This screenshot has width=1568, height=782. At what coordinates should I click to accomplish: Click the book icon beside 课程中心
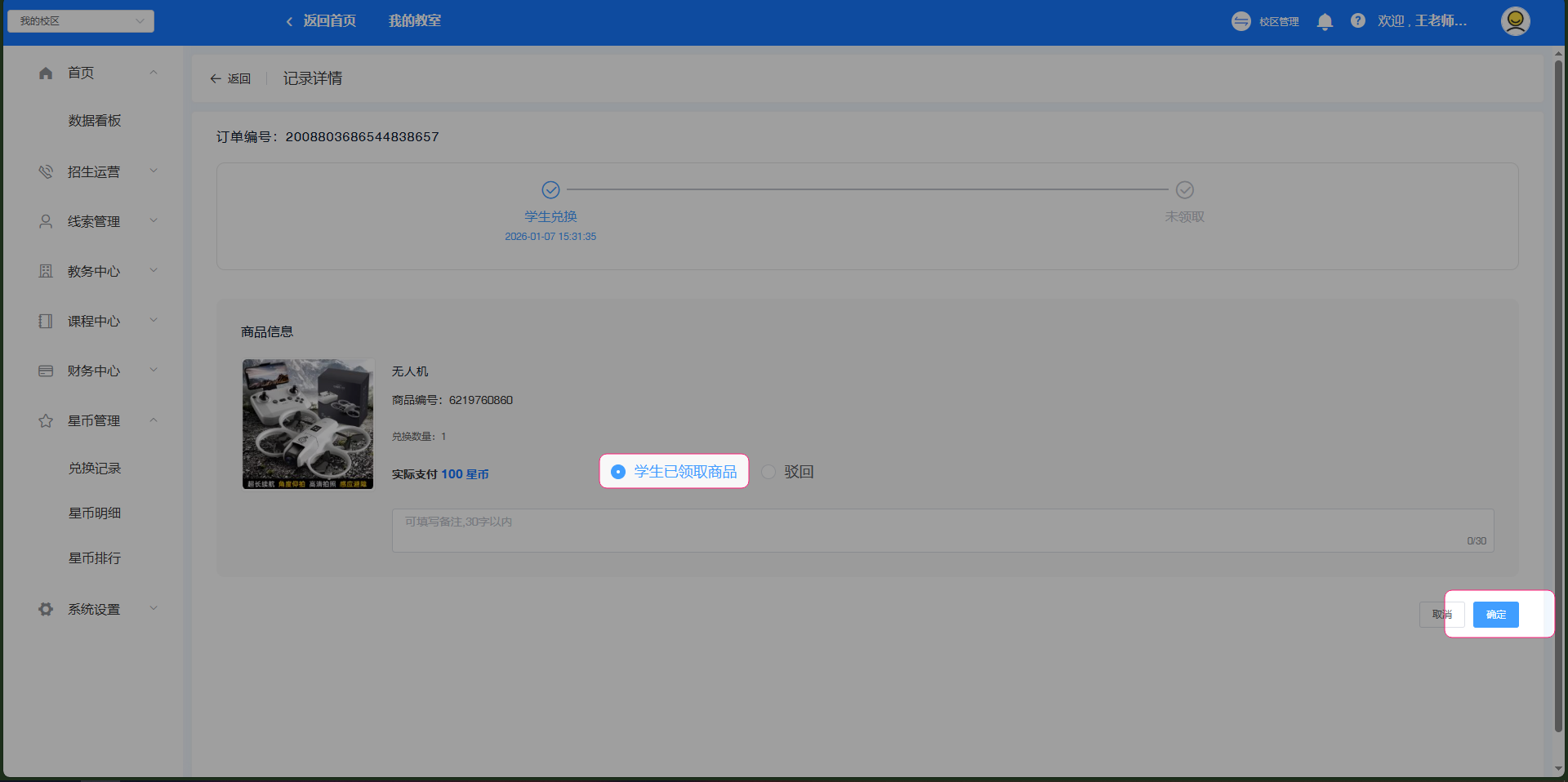click(46, 321)
